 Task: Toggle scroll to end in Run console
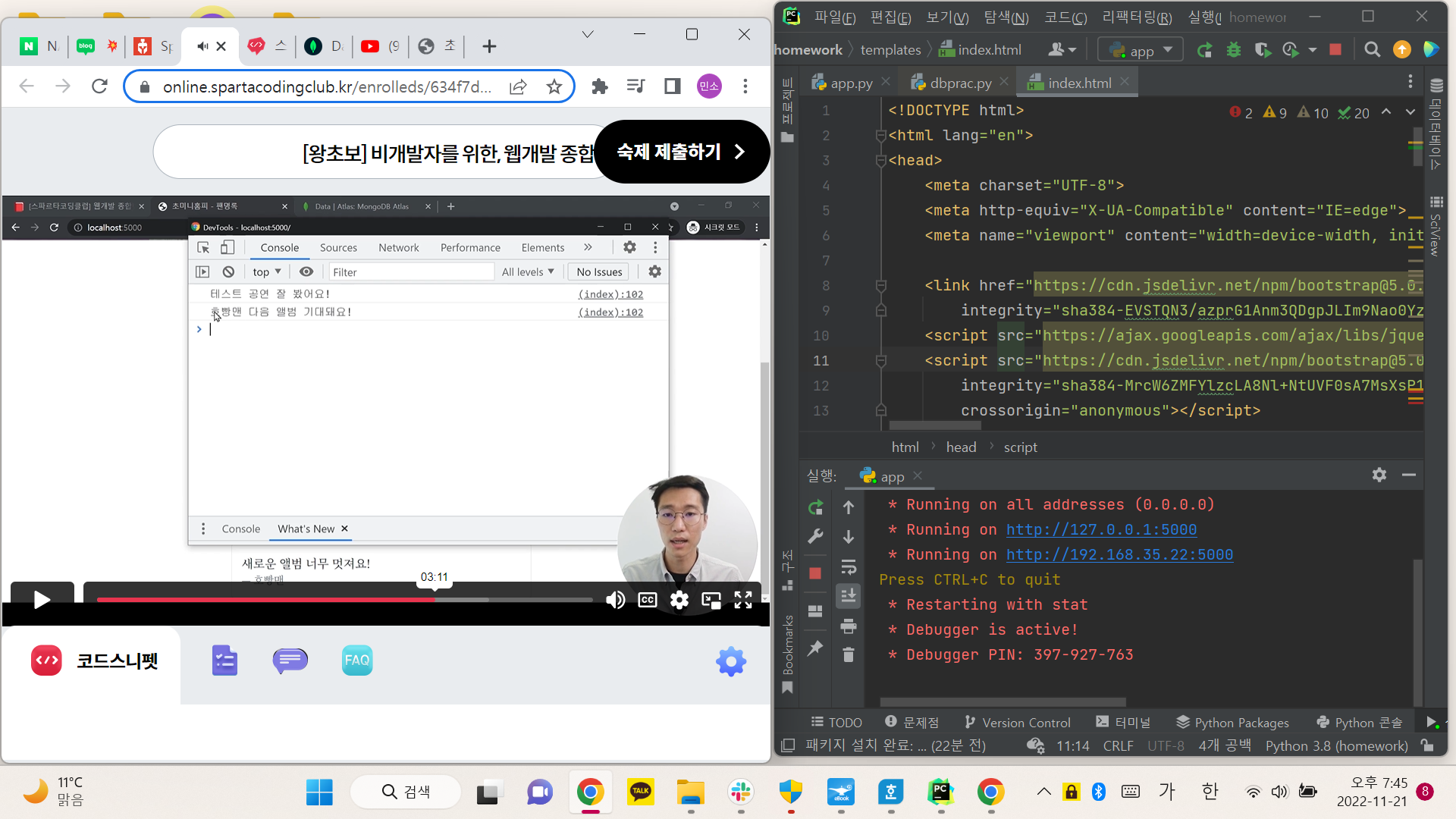(x=849, y=596)
